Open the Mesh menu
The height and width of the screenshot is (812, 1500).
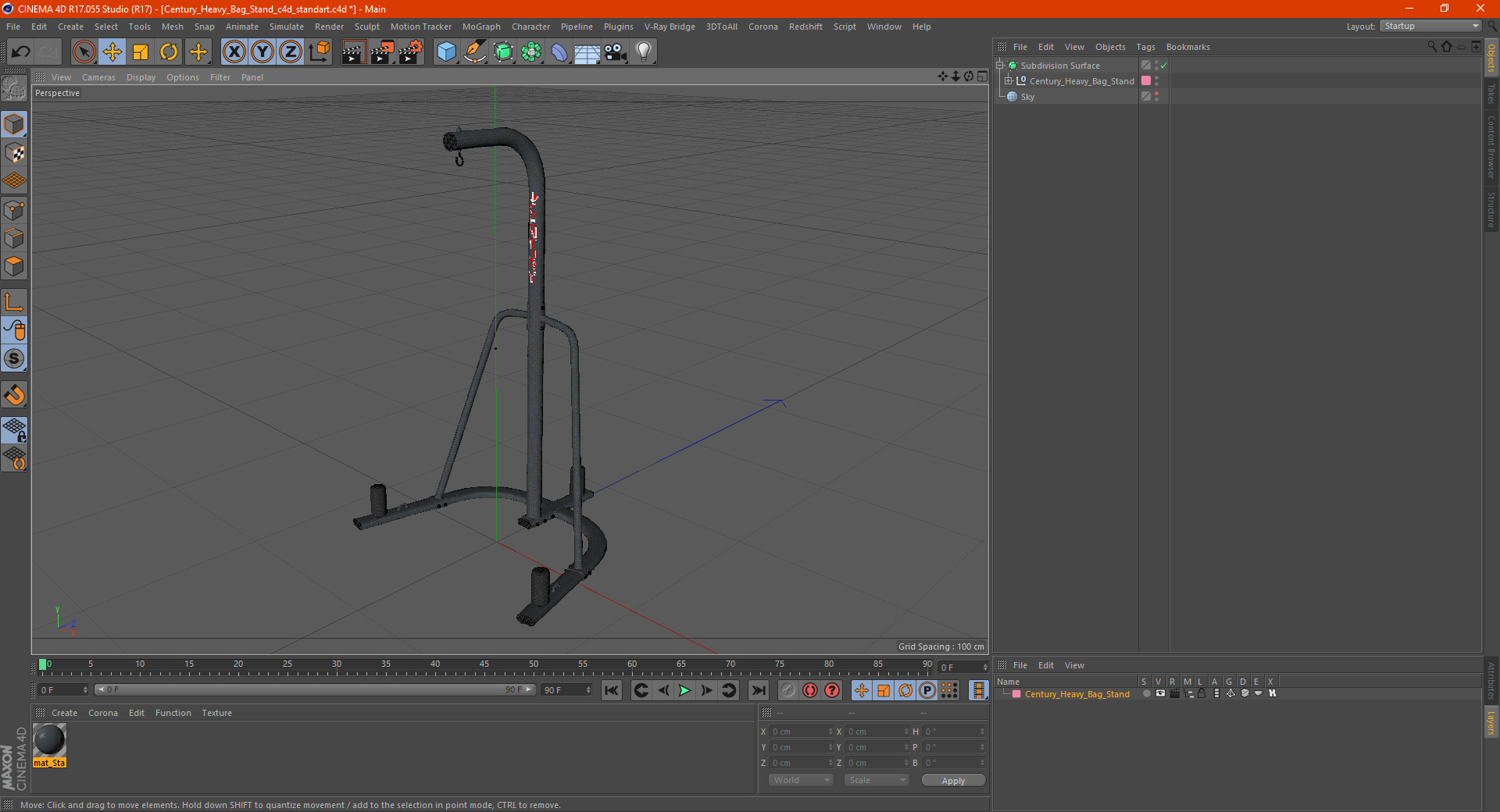(172, 27)
